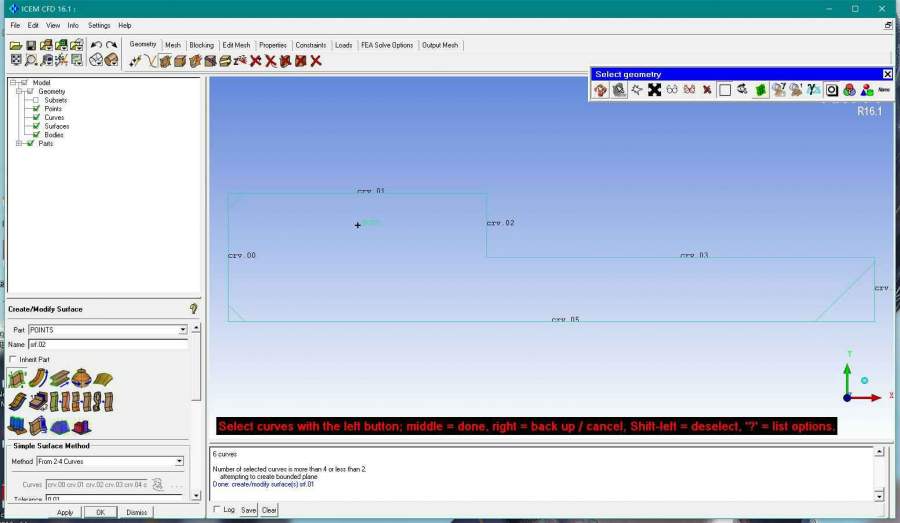Click the Redo arrow icon
Viewport: 900px width, 523px height.
tap(112, 45)
